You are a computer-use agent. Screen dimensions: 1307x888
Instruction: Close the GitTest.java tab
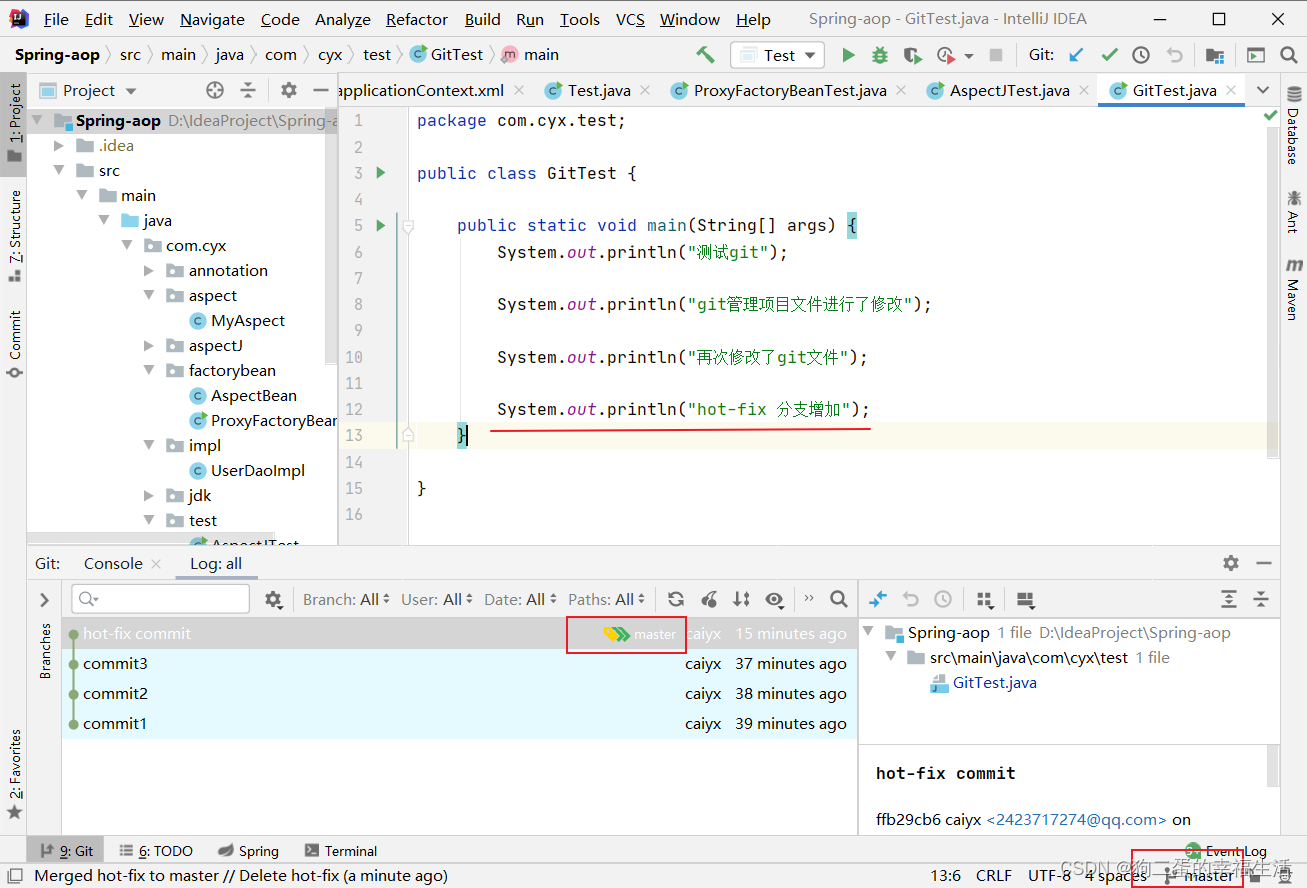(x=1232, y=90)
